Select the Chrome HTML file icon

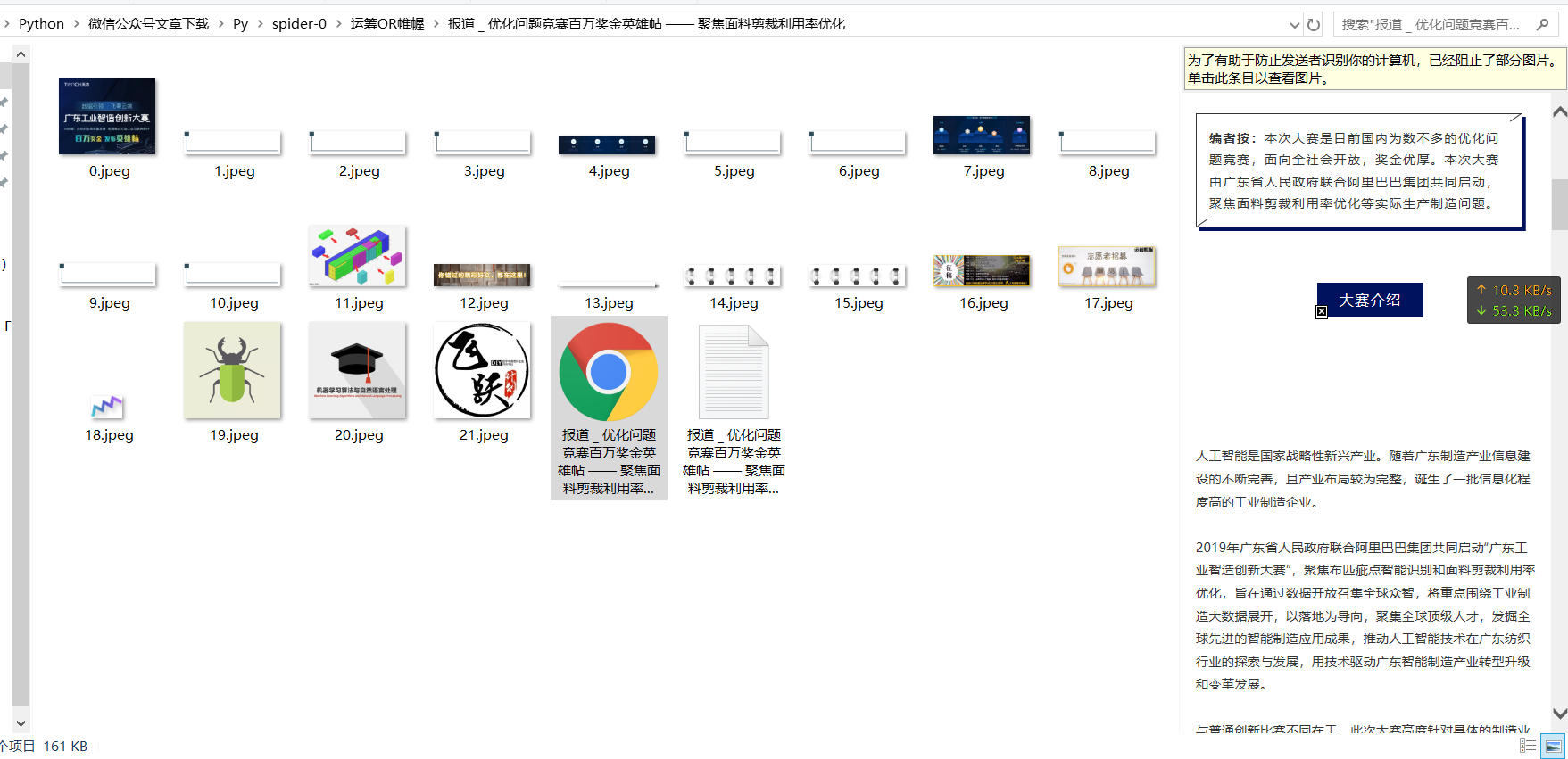point(609,372)
